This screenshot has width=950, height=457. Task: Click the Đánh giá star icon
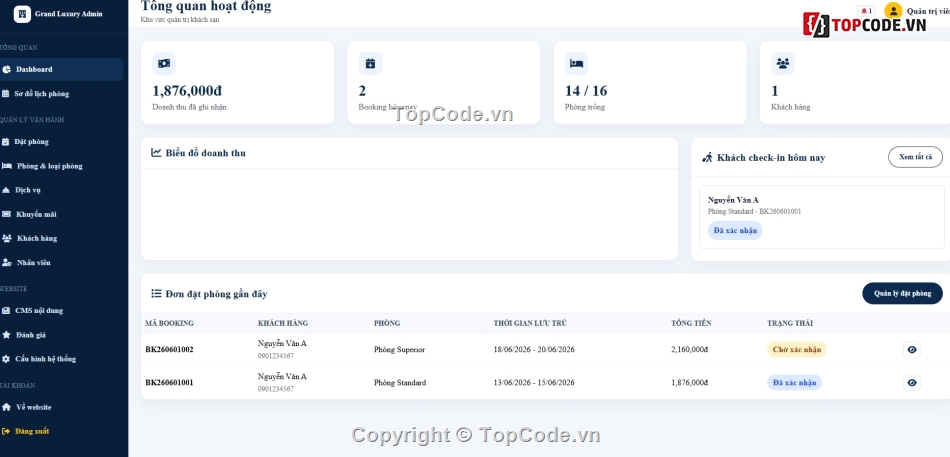[x=6, y=335]
